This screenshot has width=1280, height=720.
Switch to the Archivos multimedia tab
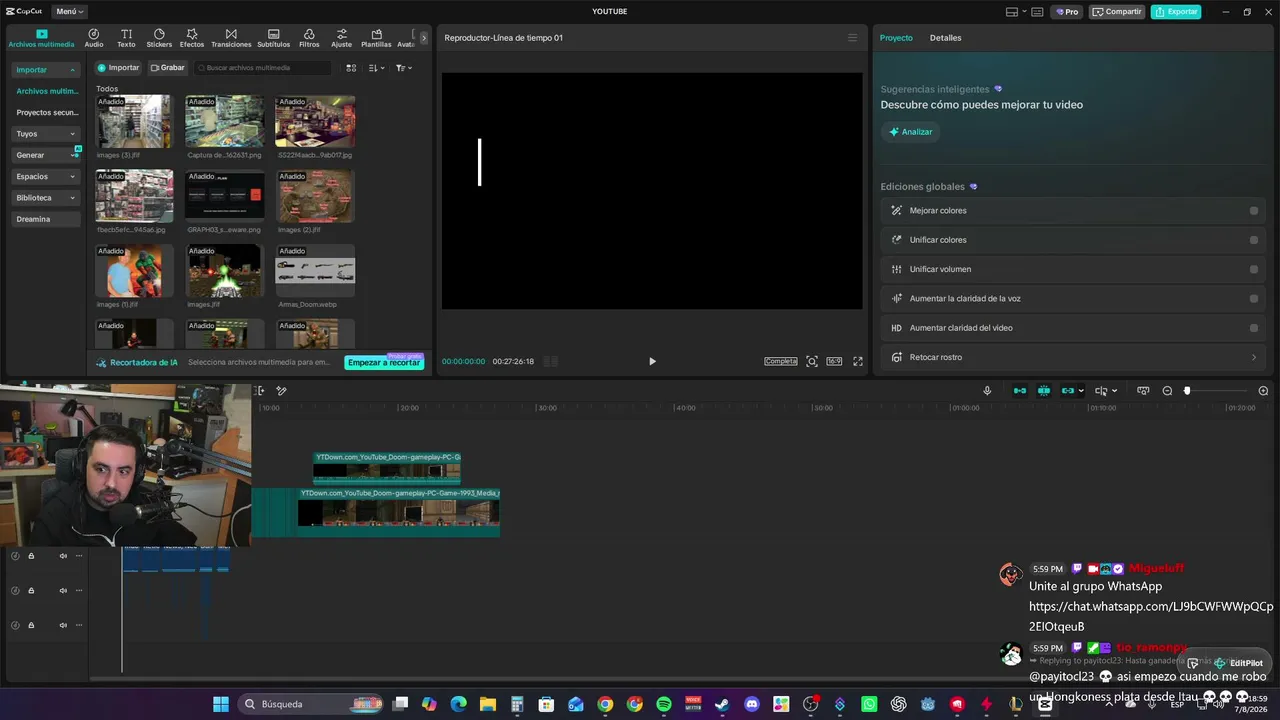point(41,38)
